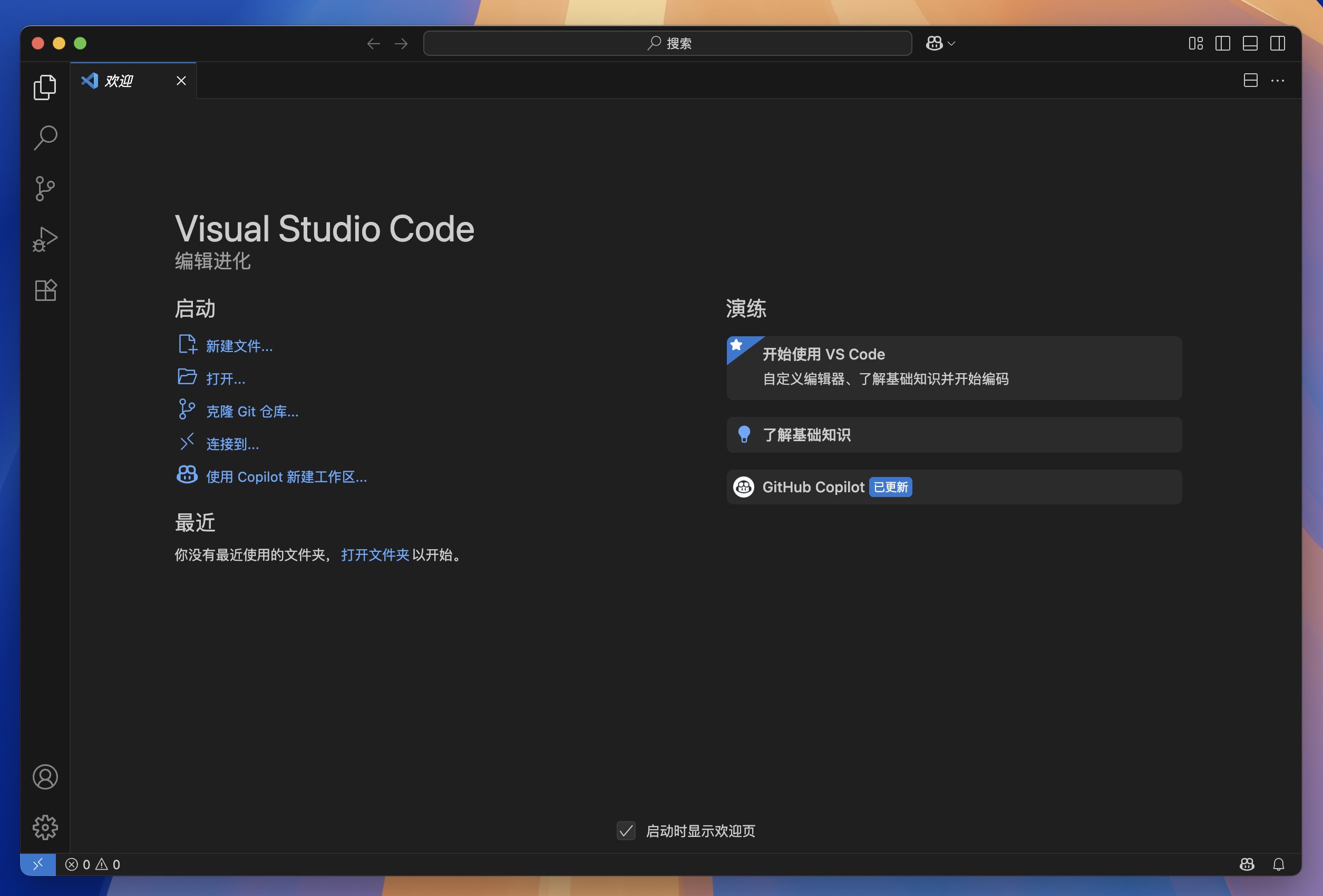Open the Customize Layout control
This screenshot has width=1323, height=896.
[x=1195, y=43]
